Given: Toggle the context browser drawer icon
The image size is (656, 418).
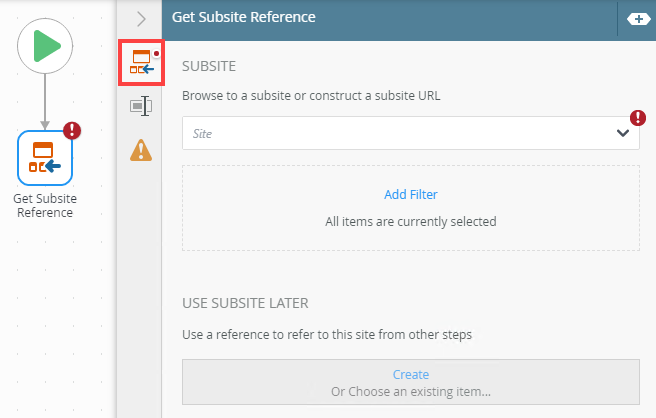Looking at the screenshot, I should point(636,18).
